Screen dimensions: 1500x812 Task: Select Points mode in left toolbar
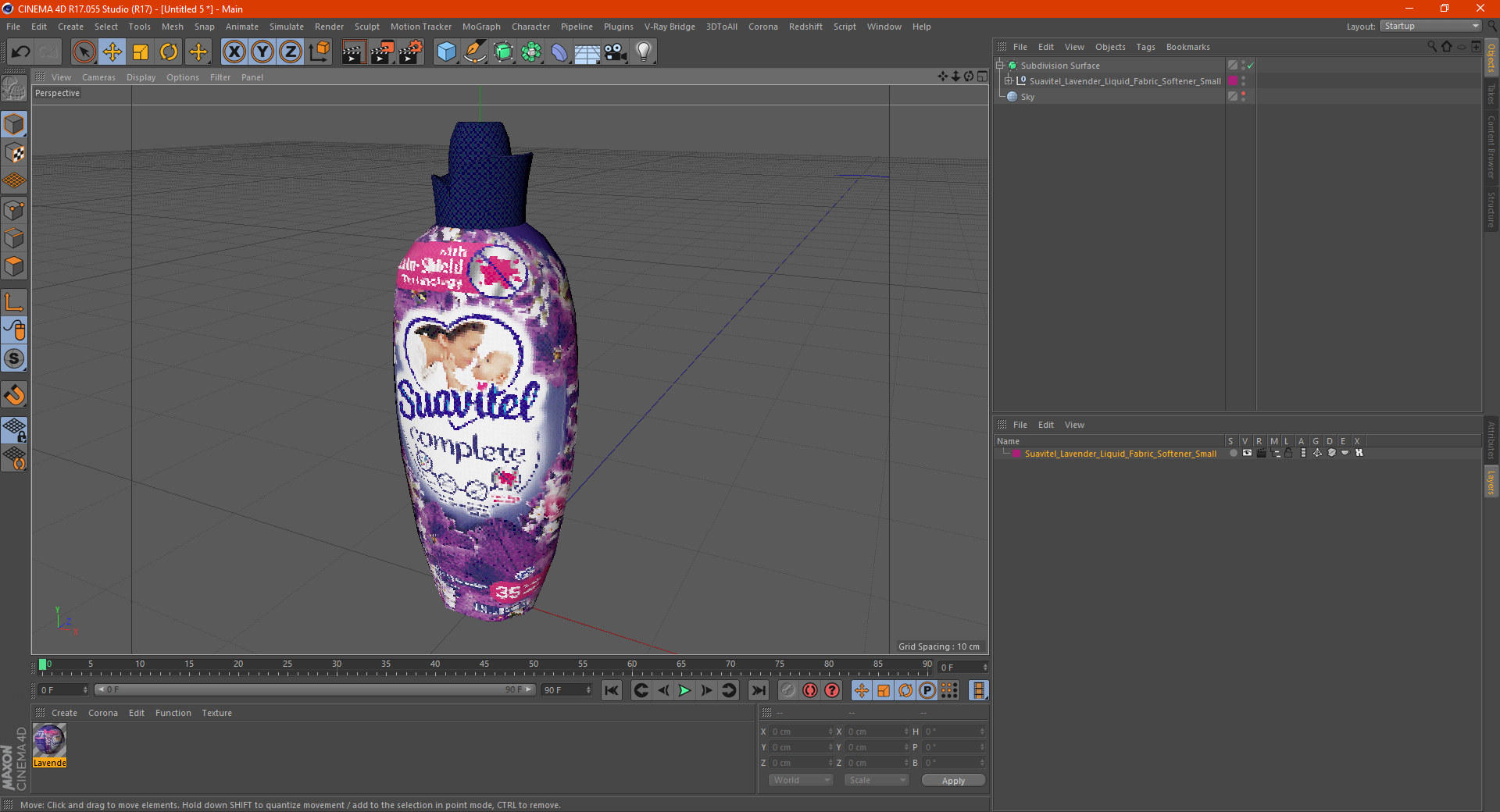[14, 210]
